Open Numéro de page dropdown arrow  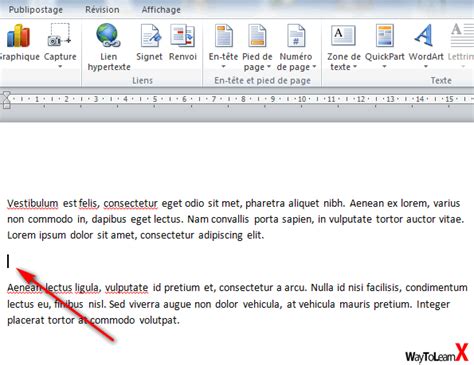(314, 67)
